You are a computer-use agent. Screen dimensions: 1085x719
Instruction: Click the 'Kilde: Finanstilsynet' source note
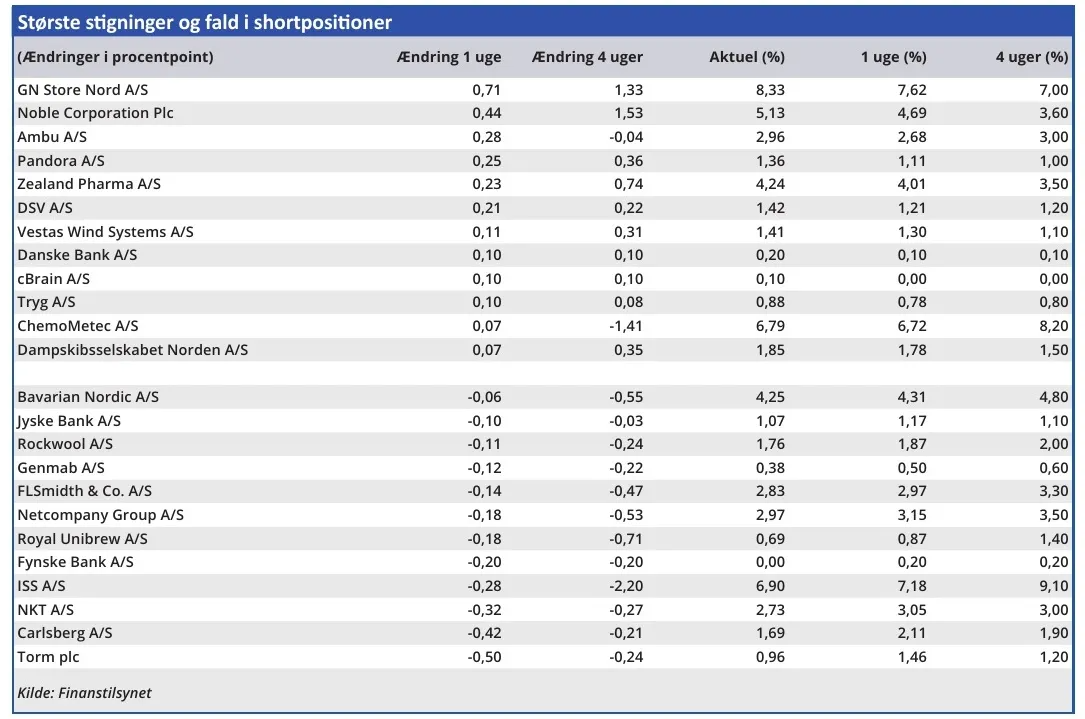tap(84, 693)
